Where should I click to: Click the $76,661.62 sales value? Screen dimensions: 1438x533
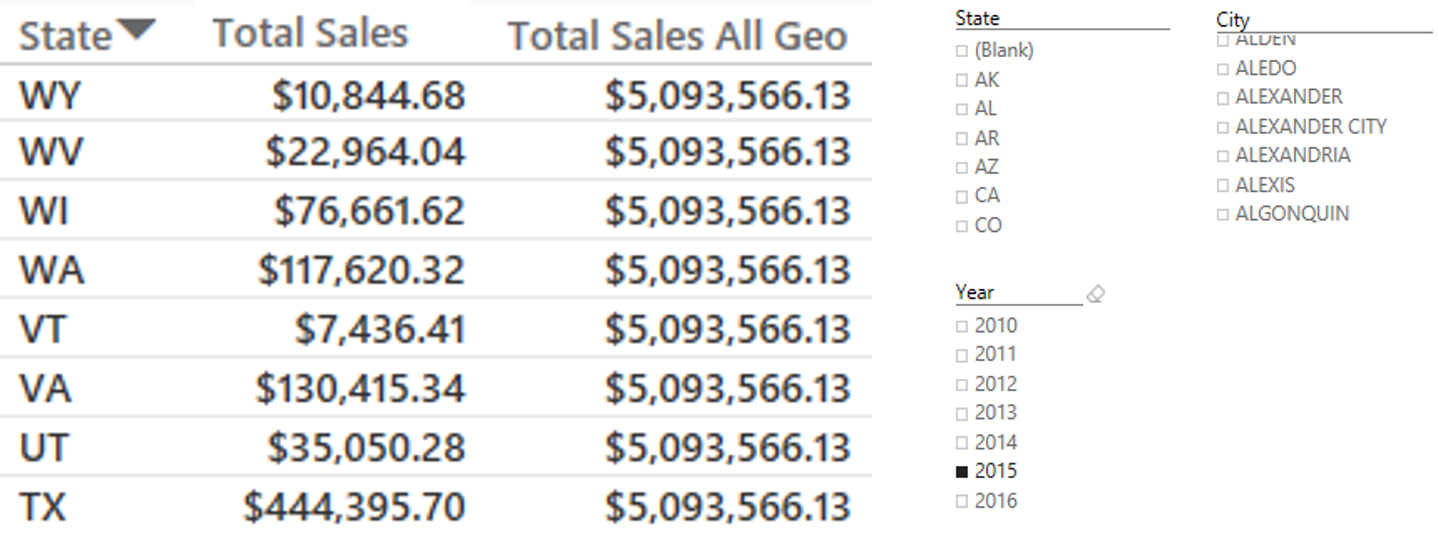(x=370, y=211)
